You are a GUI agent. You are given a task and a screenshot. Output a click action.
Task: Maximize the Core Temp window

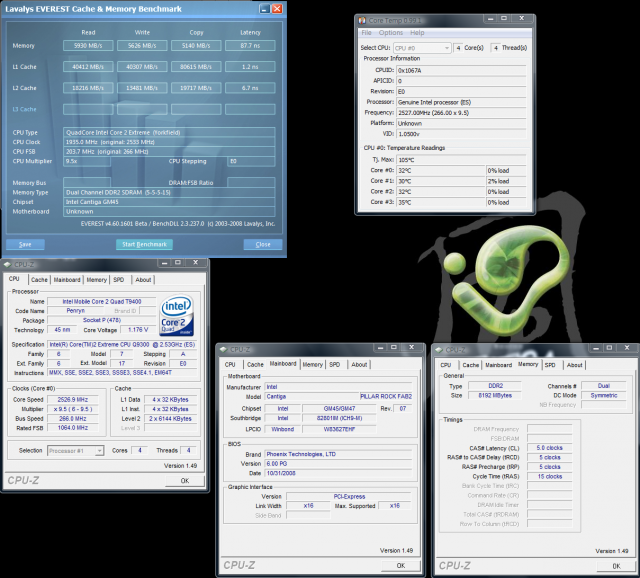coord(504,18)
